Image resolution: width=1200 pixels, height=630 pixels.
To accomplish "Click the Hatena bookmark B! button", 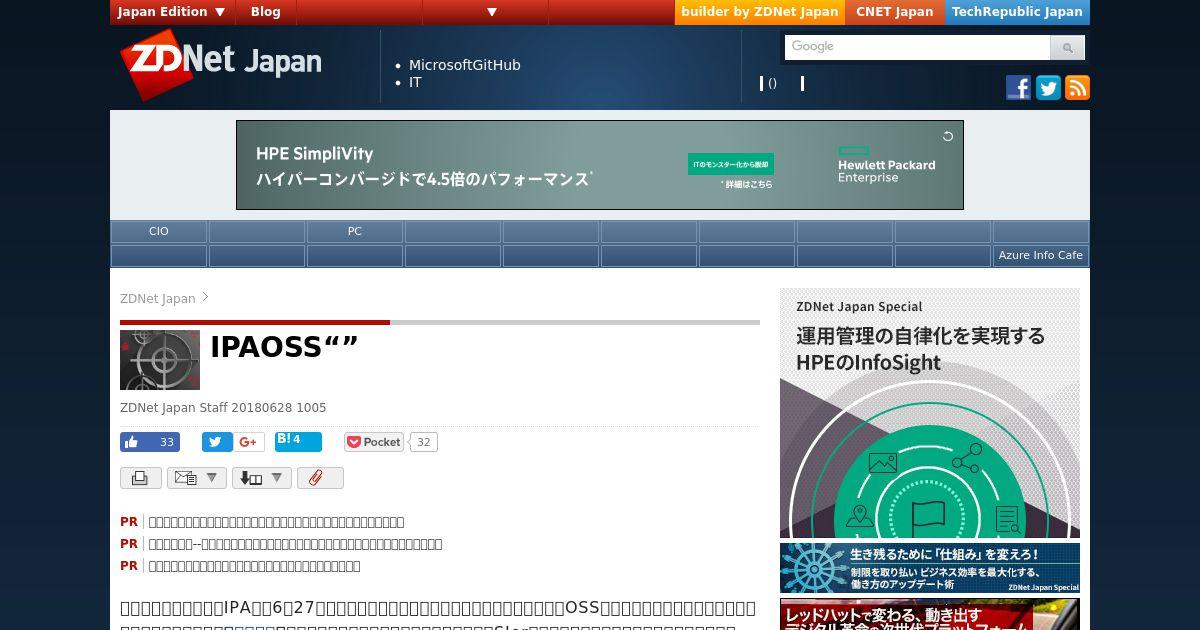I will [298, 441].
